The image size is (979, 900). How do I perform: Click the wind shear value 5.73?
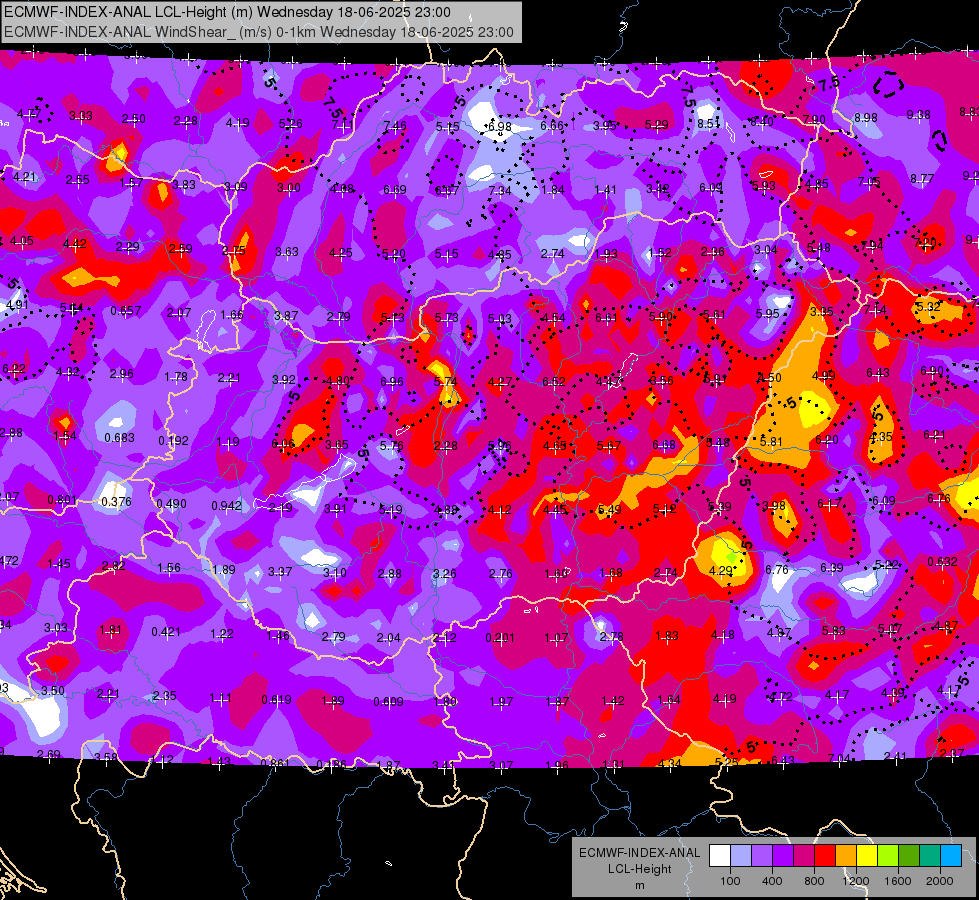[446, 318]
